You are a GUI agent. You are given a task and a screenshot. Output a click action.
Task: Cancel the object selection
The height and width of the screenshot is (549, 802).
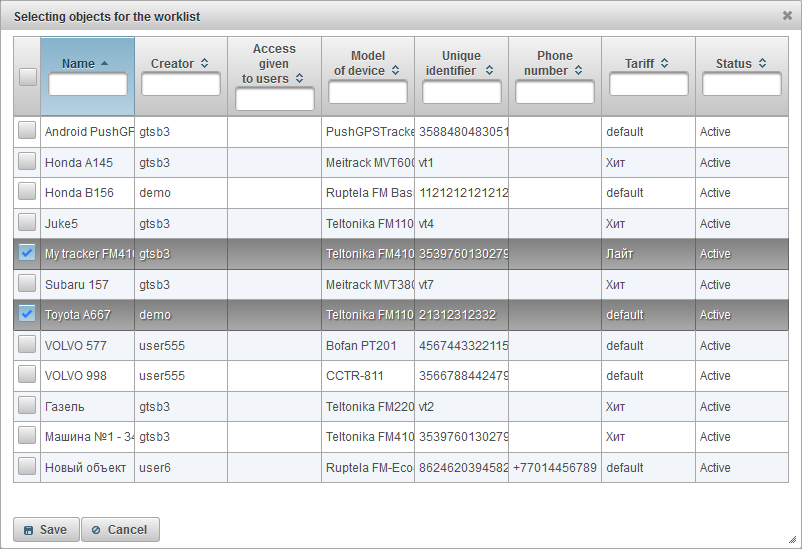[119, 530]
